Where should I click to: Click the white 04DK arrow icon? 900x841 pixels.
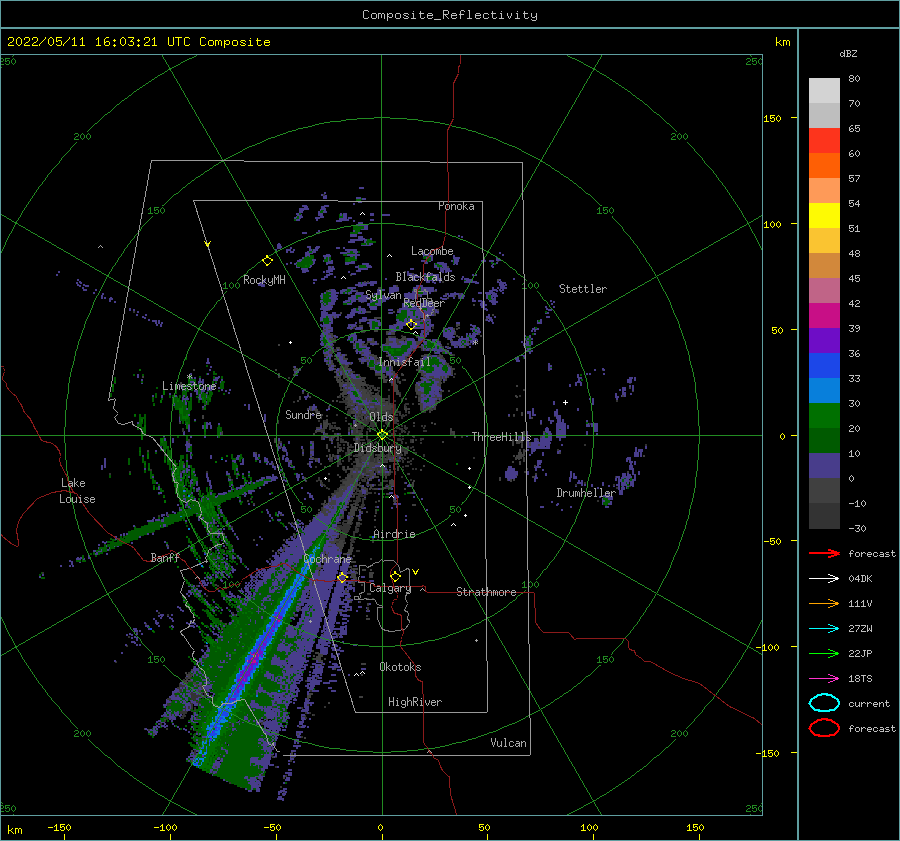point(824,579)
